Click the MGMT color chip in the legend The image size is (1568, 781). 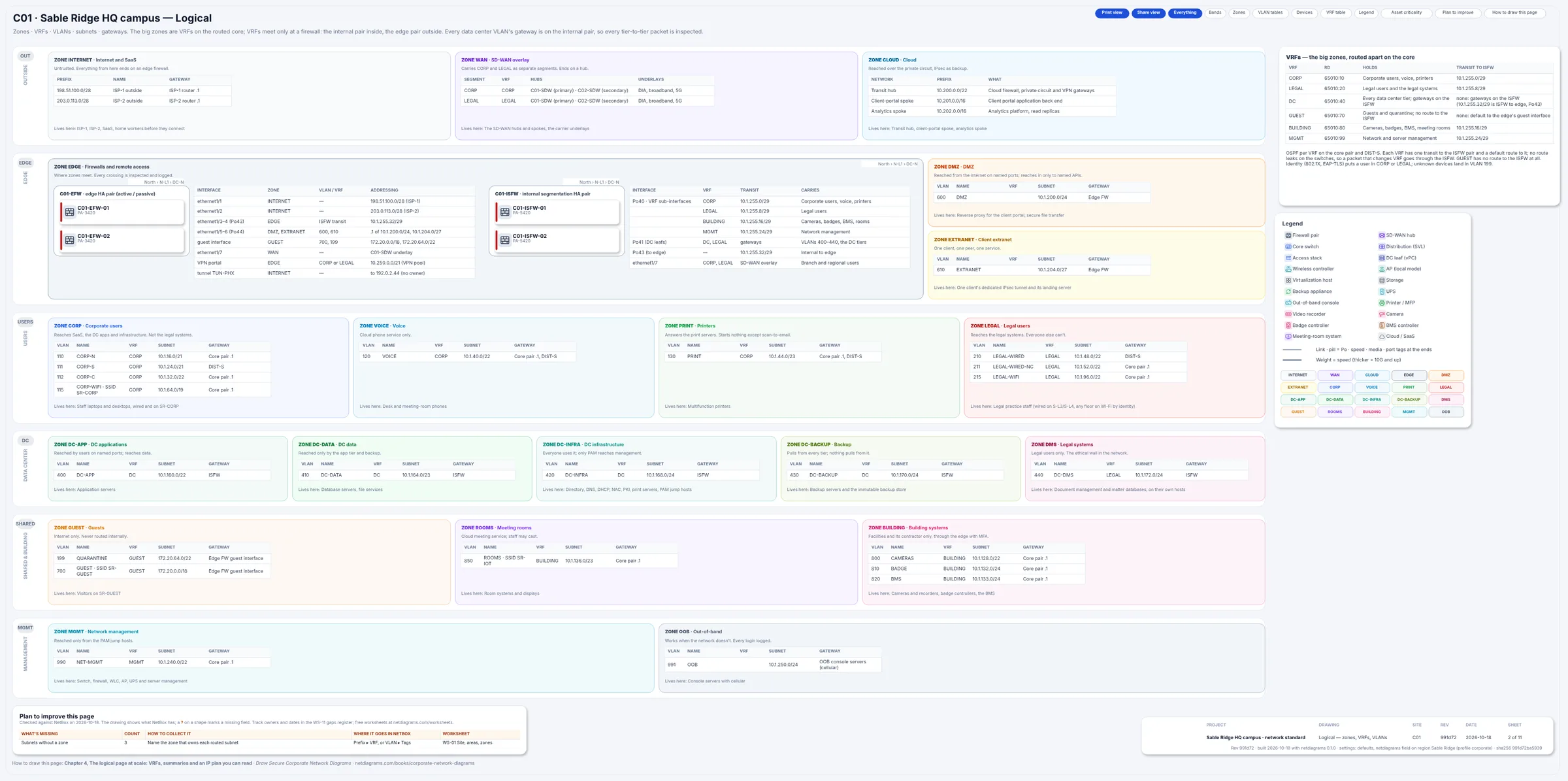pyautogui.click(x=1409, y=412)
